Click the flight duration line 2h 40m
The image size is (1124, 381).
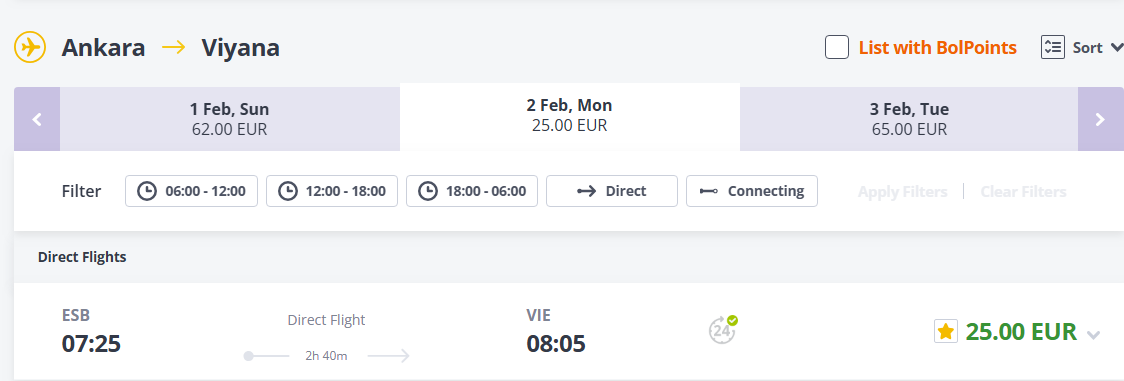pos(327,356)
